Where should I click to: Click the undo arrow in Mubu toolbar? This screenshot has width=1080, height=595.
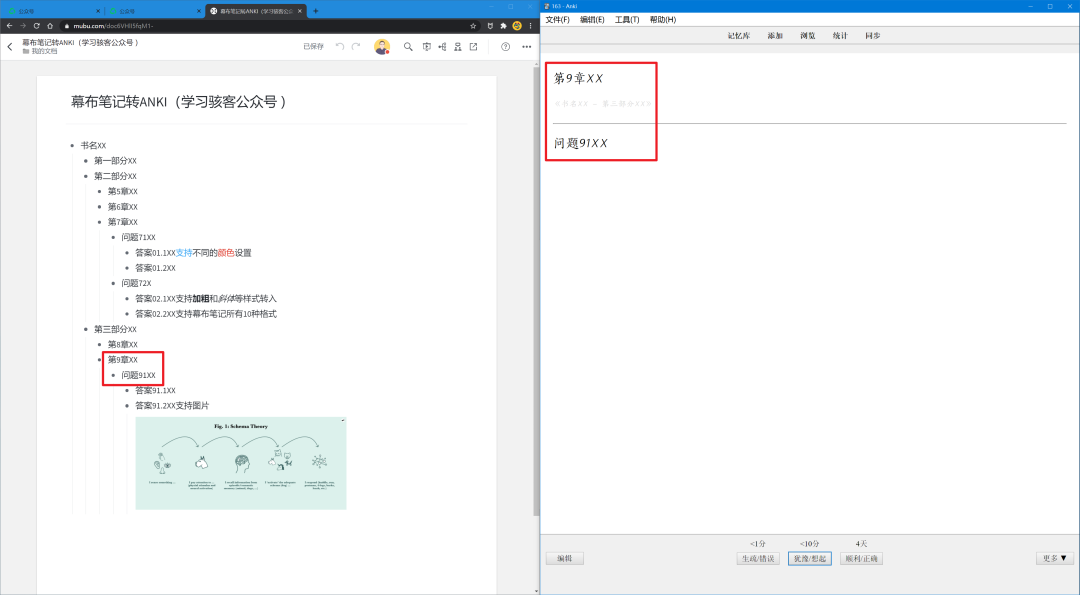[x=340, y=47]
